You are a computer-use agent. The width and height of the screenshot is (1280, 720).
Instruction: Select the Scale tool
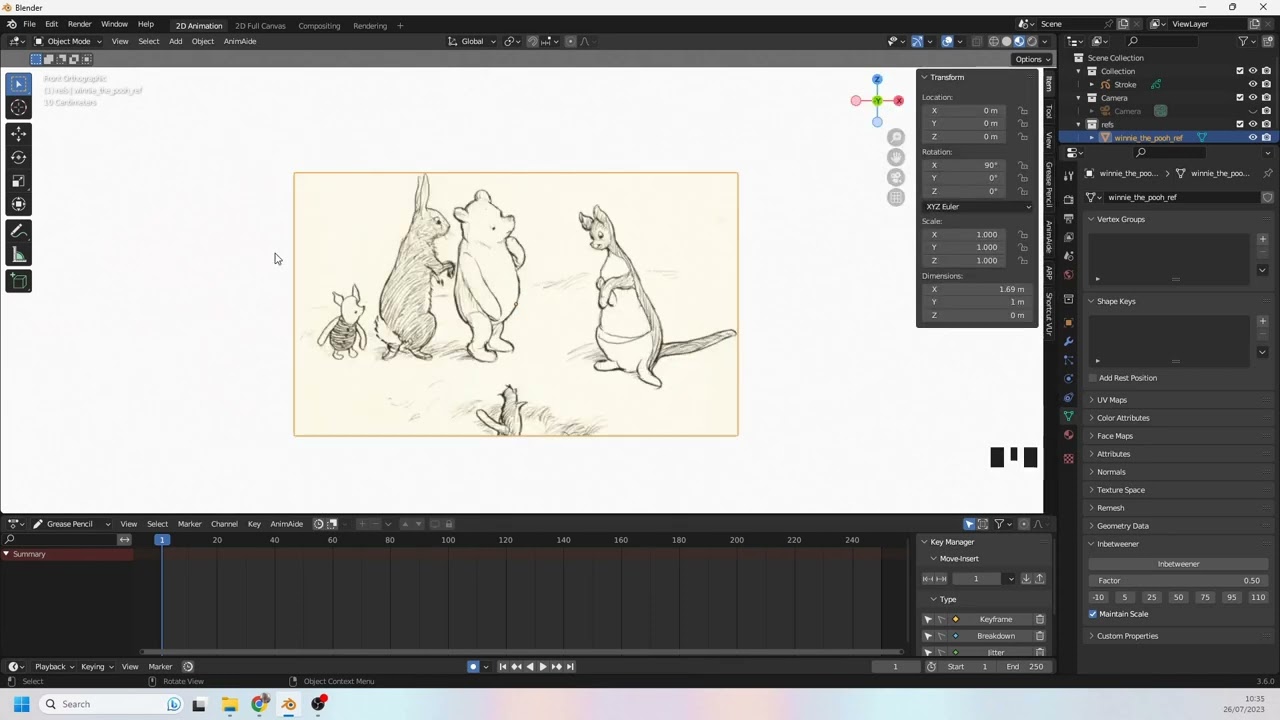pyautogui.click(x=18, y=181)
